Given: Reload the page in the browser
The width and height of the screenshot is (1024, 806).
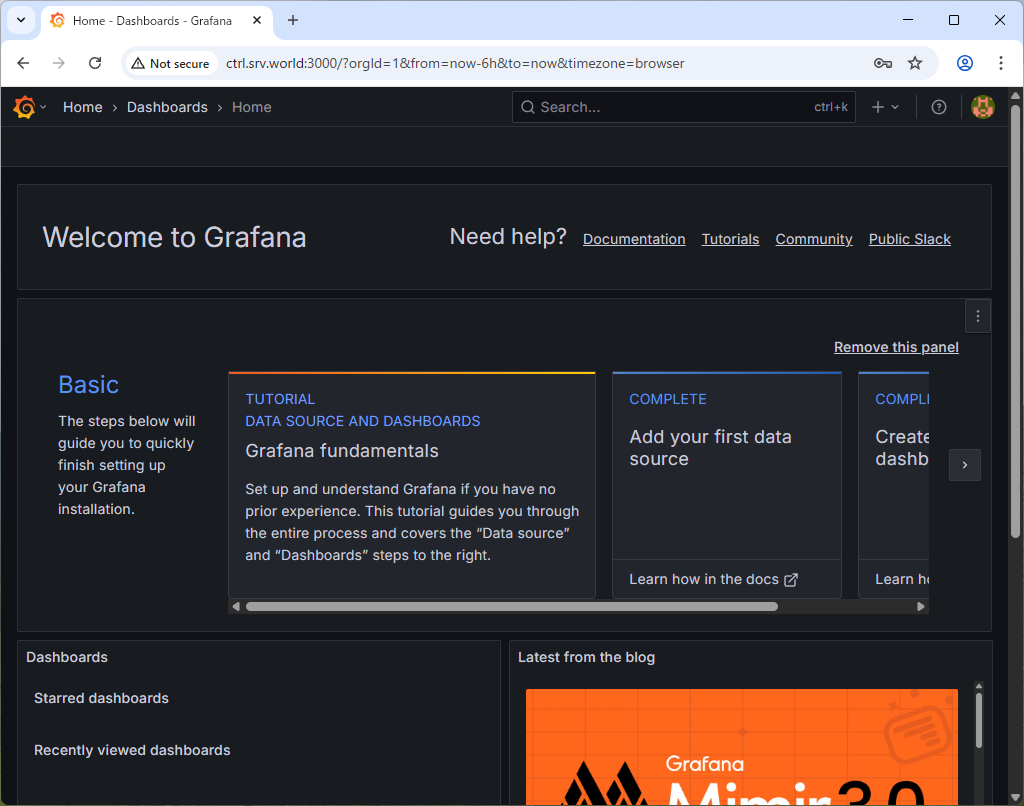Looking at the screenshot, I should coord(95,63).
